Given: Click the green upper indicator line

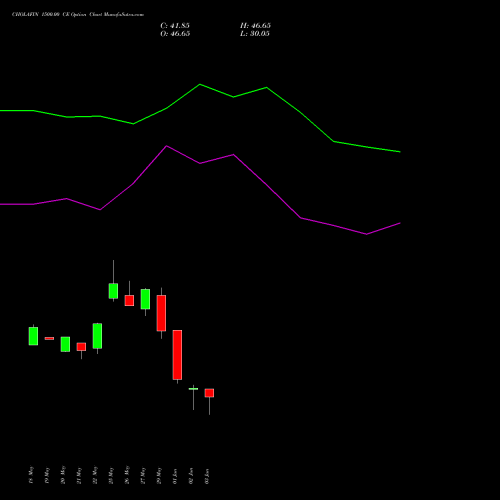Looking at the screenshot, I should pyautogui.click(x=200, y=85).
